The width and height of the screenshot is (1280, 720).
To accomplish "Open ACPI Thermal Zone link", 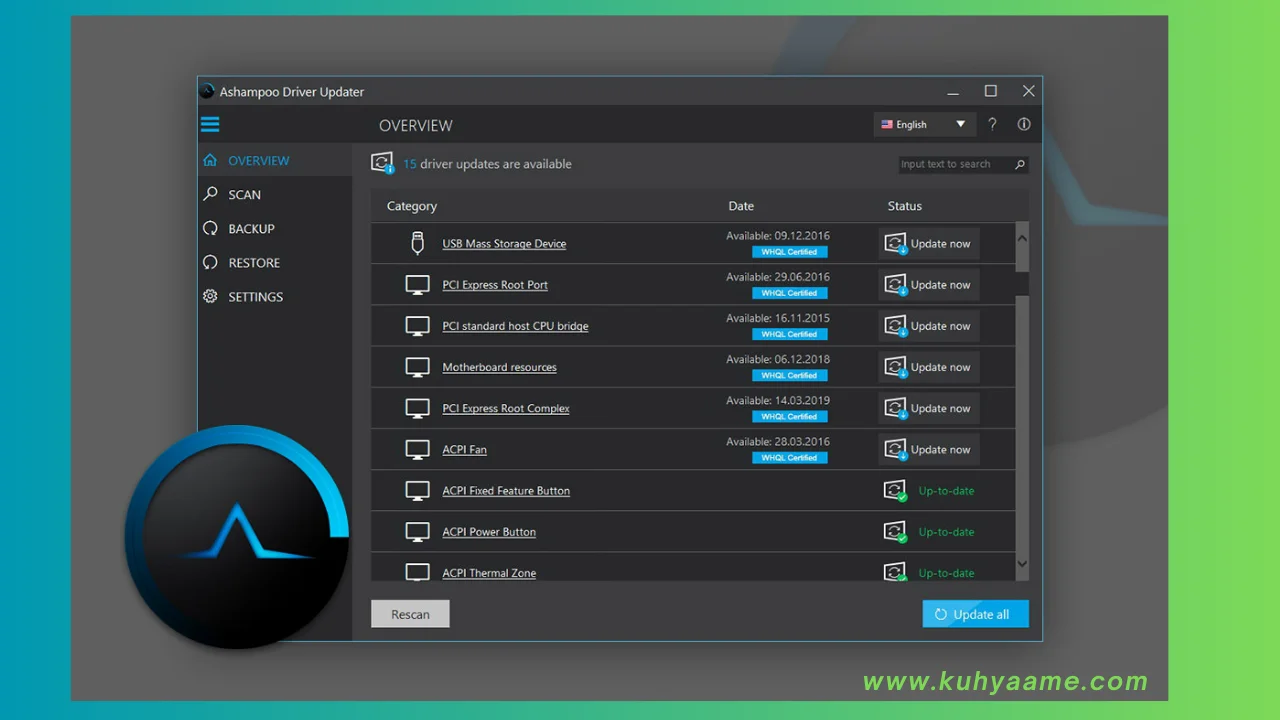I will tap(489, 573).
